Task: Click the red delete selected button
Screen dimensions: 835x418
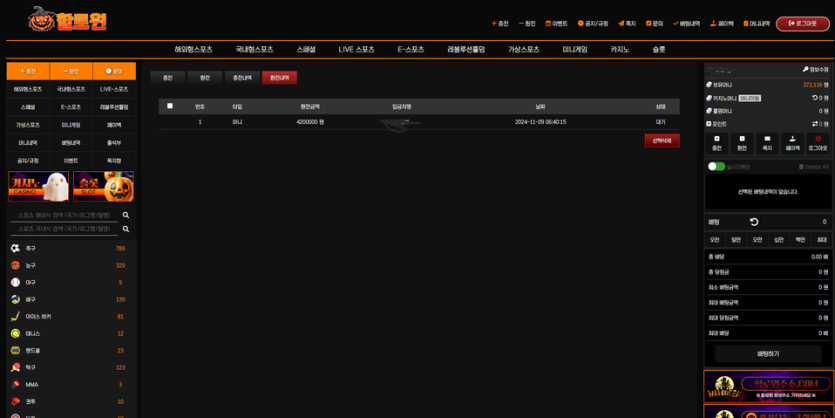Action: click(x=662, y=141)
